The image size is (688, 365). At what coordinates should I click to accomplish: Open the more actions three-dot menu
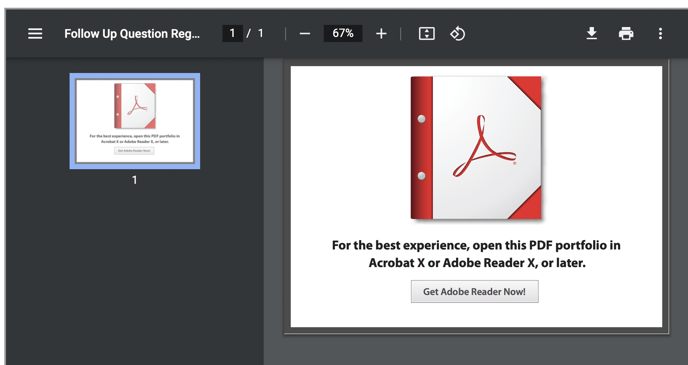pyautogui.click(x=660, y=34)
